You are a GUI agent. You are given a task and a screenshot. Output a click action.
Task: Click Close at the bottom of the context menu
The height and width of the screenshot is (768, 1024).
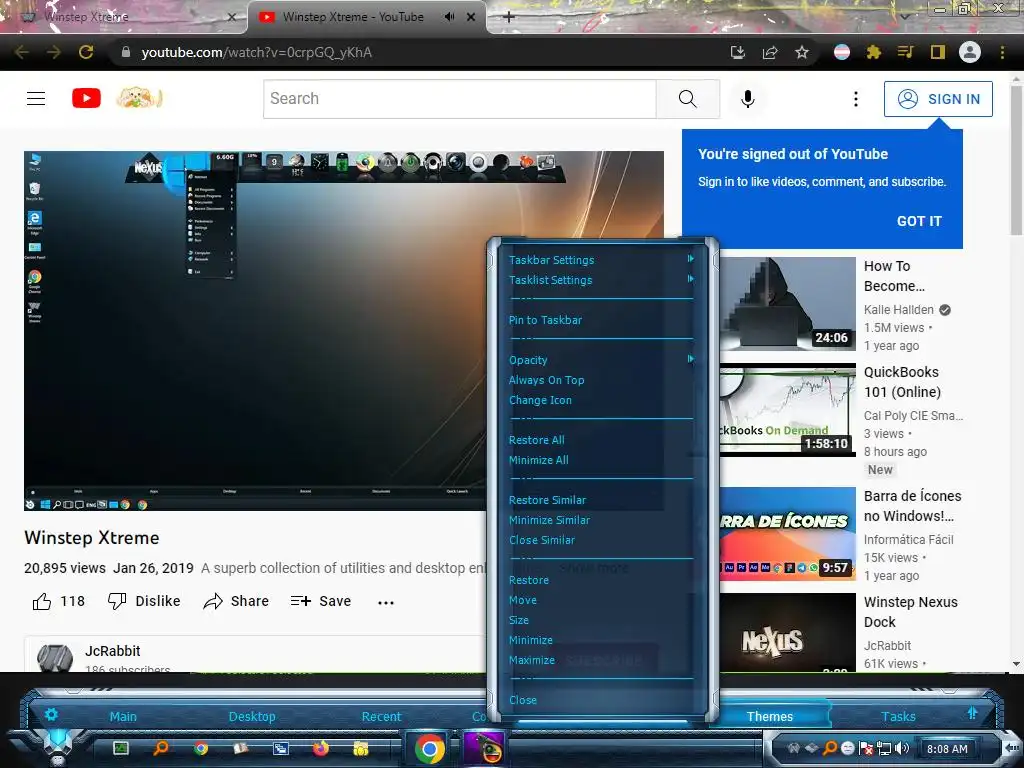coord(523,700)
